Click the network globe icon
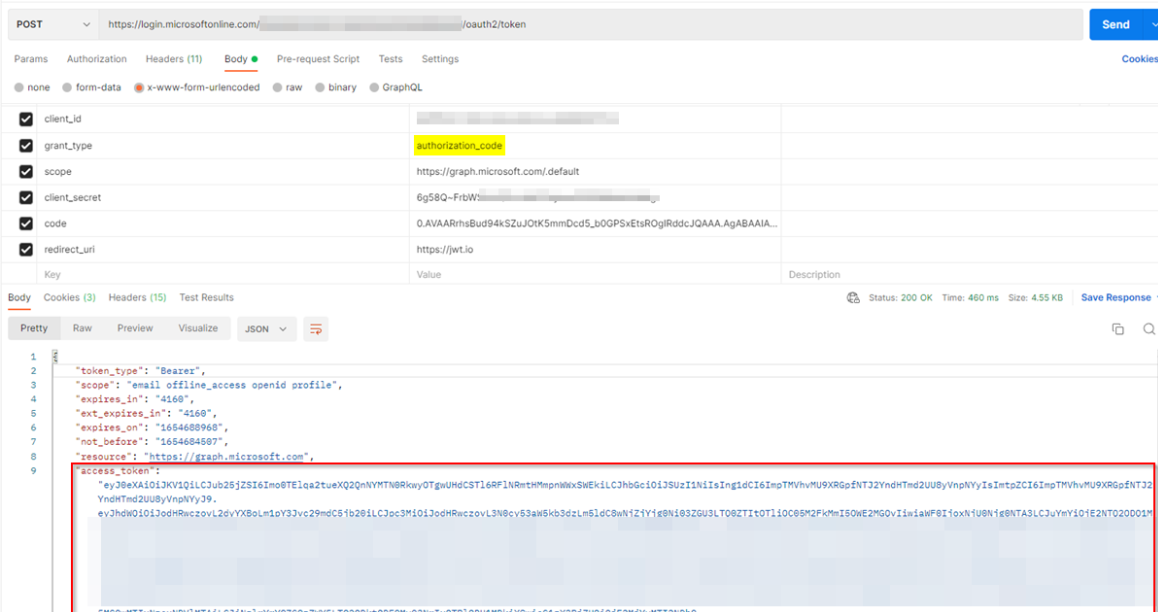 coord(853,298)
